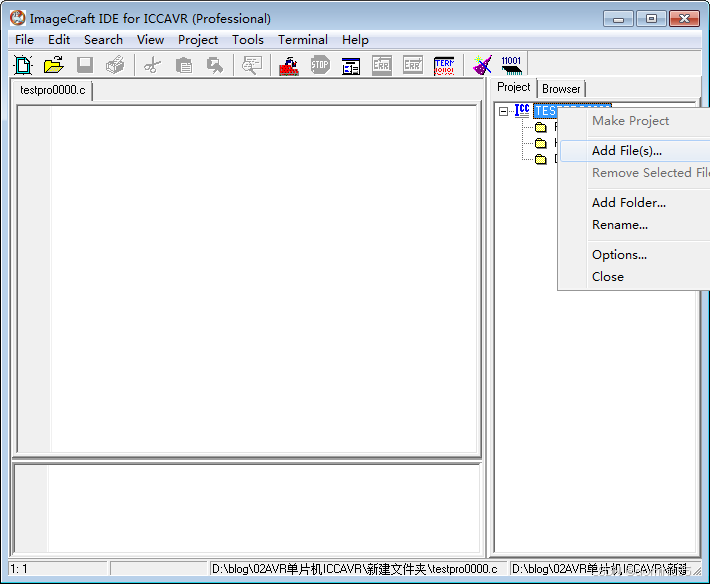Choose Add File(s)... from context menu

635,151
